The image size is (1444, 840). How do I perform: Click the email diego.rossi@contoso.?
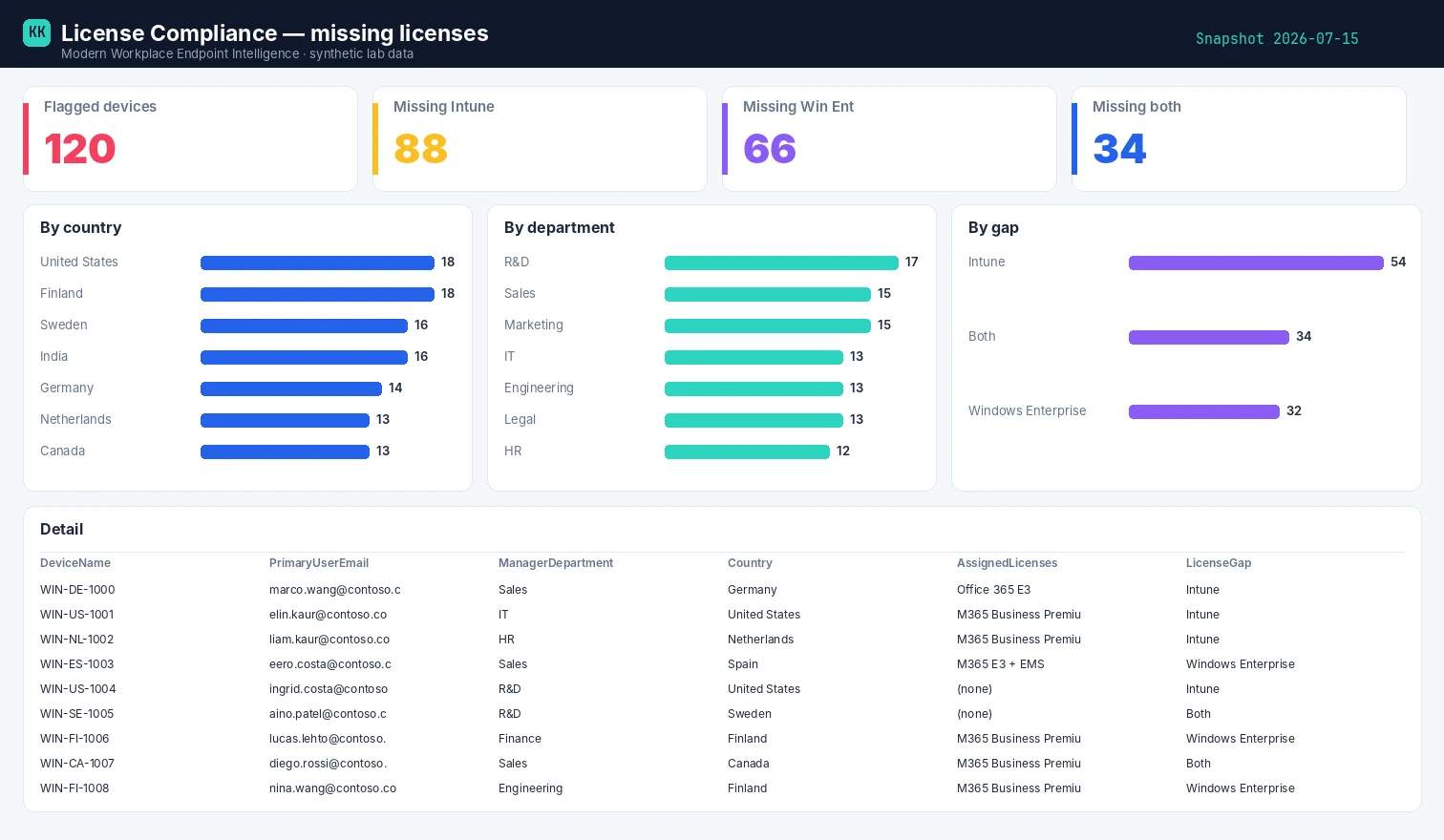coord(329,764)
